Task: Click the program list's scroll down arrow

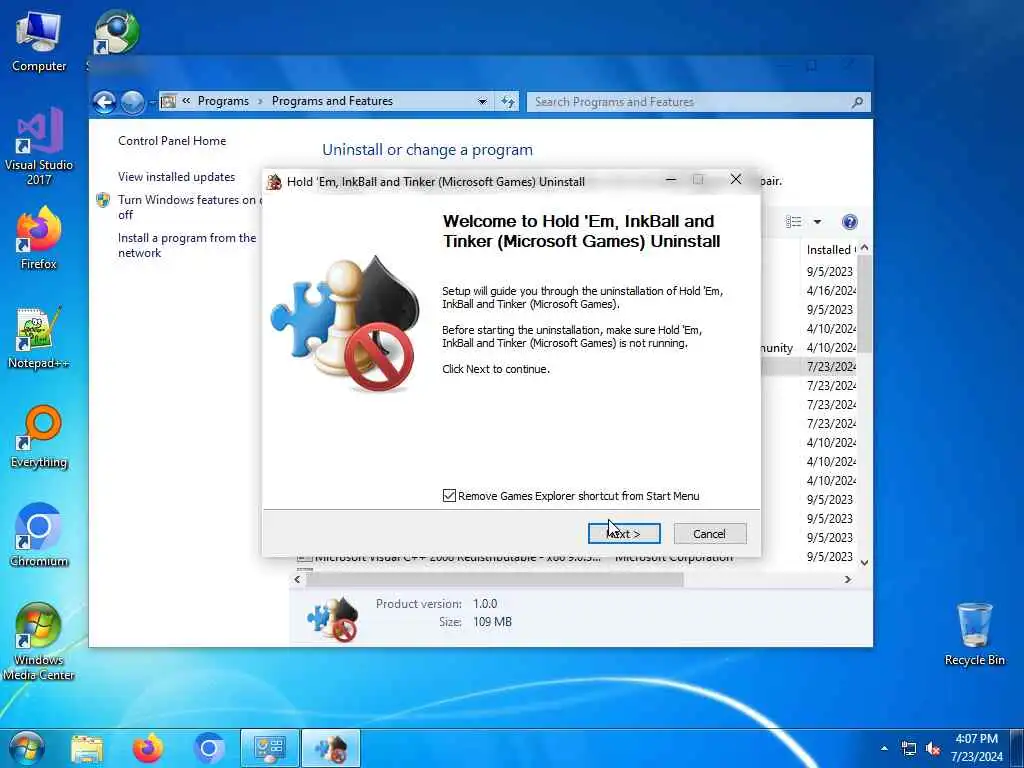Action: click(x=864, y=562)
